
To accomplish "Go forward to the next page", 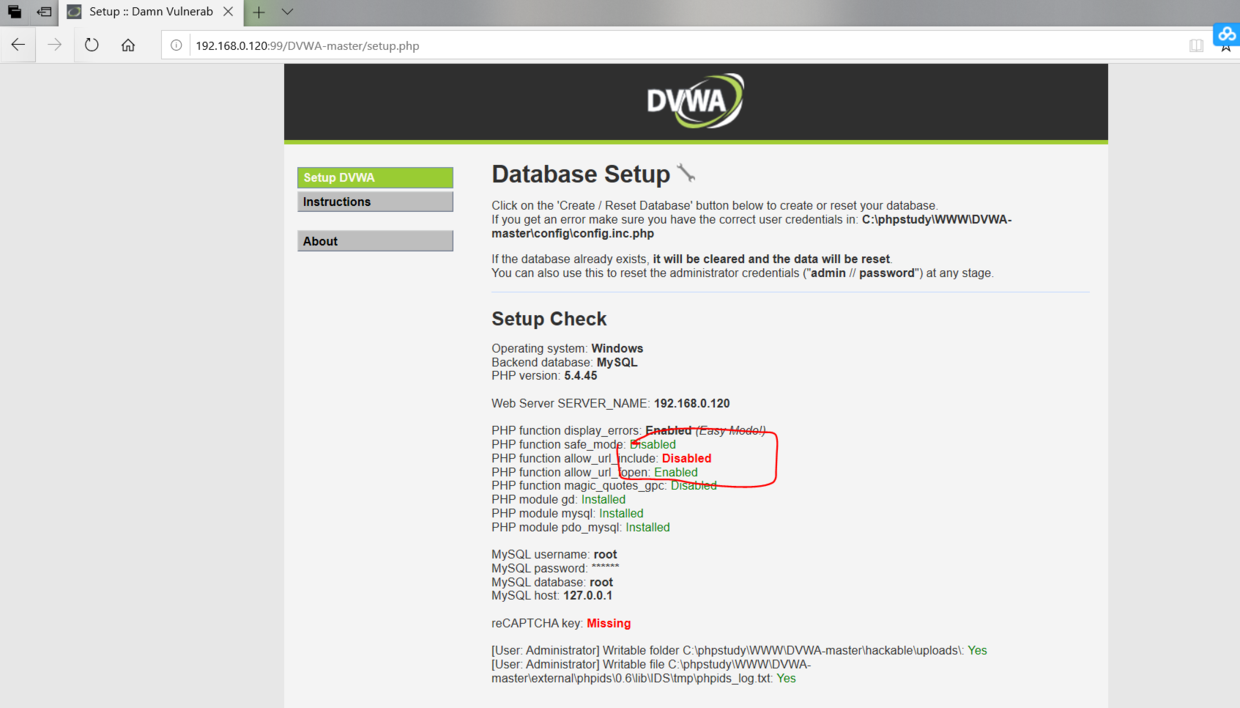I will (x=55, y=45).
